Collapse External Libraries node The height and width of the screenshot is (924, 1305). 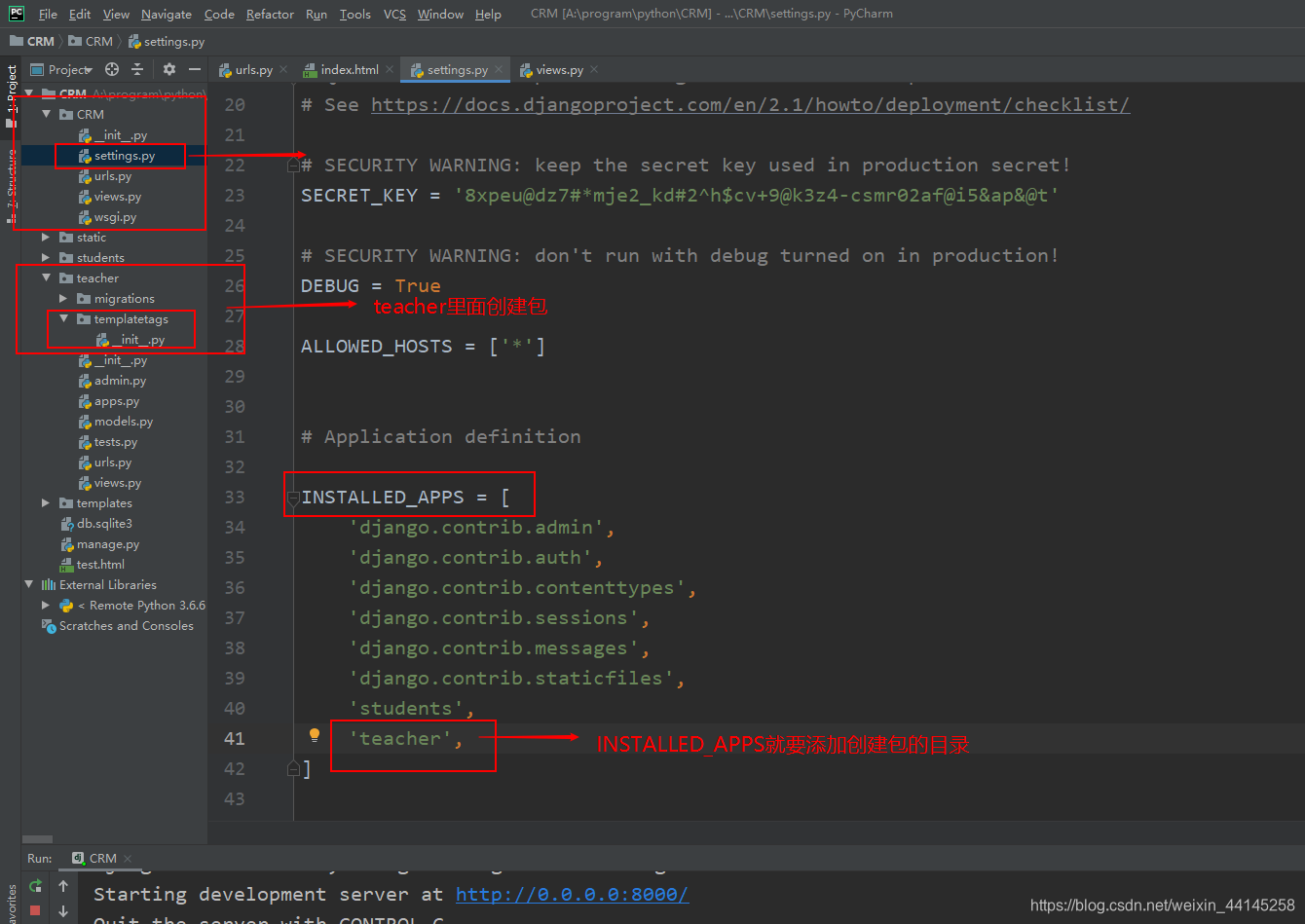click(x=29, y=584)
